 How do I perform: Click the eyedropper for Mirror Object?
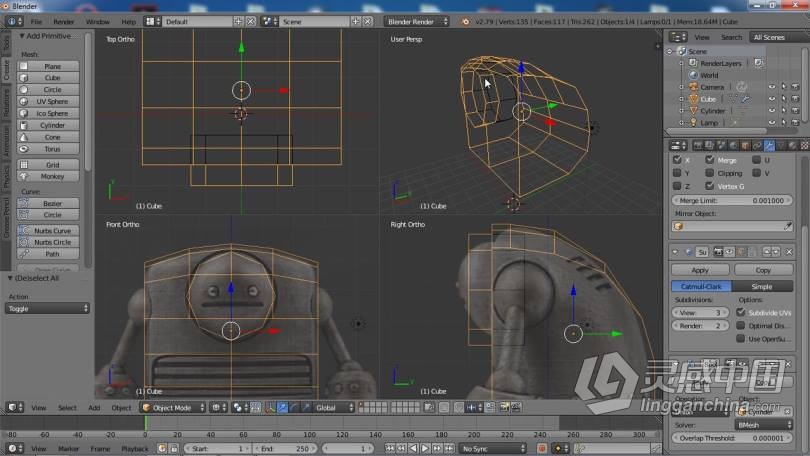point(787,226)
